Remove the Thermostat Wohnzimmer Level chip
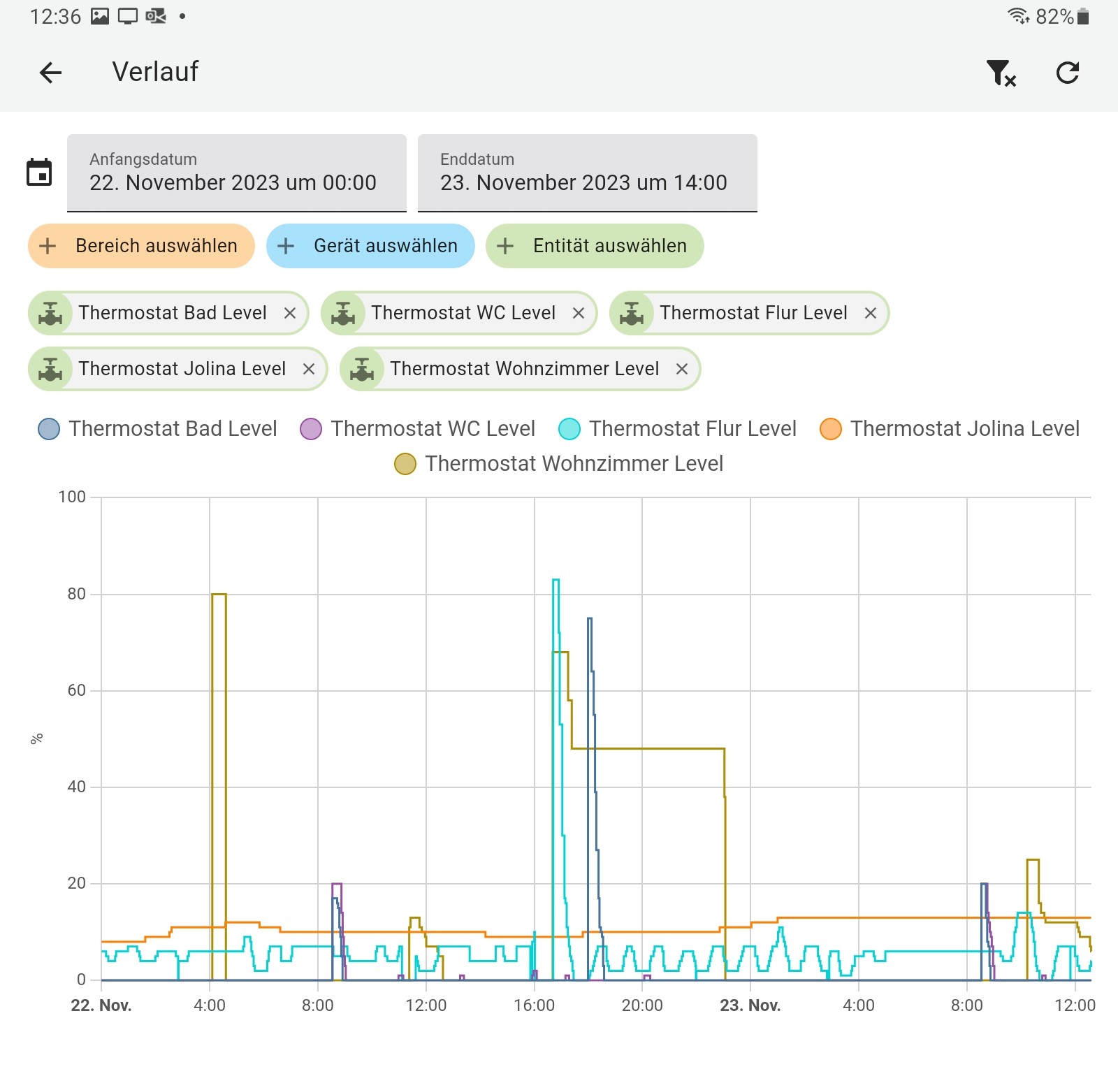 [682, 369]
